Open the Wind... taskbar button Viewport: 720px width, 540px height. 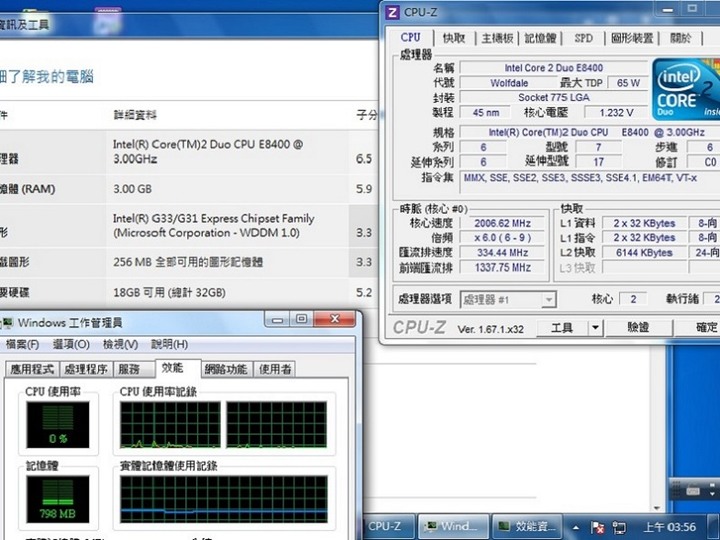click(x=453, y=526)
